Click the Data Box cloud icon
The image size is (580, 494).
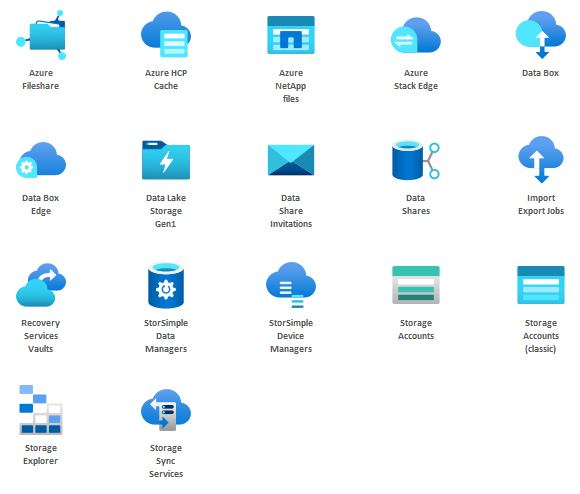pos(541,35)
